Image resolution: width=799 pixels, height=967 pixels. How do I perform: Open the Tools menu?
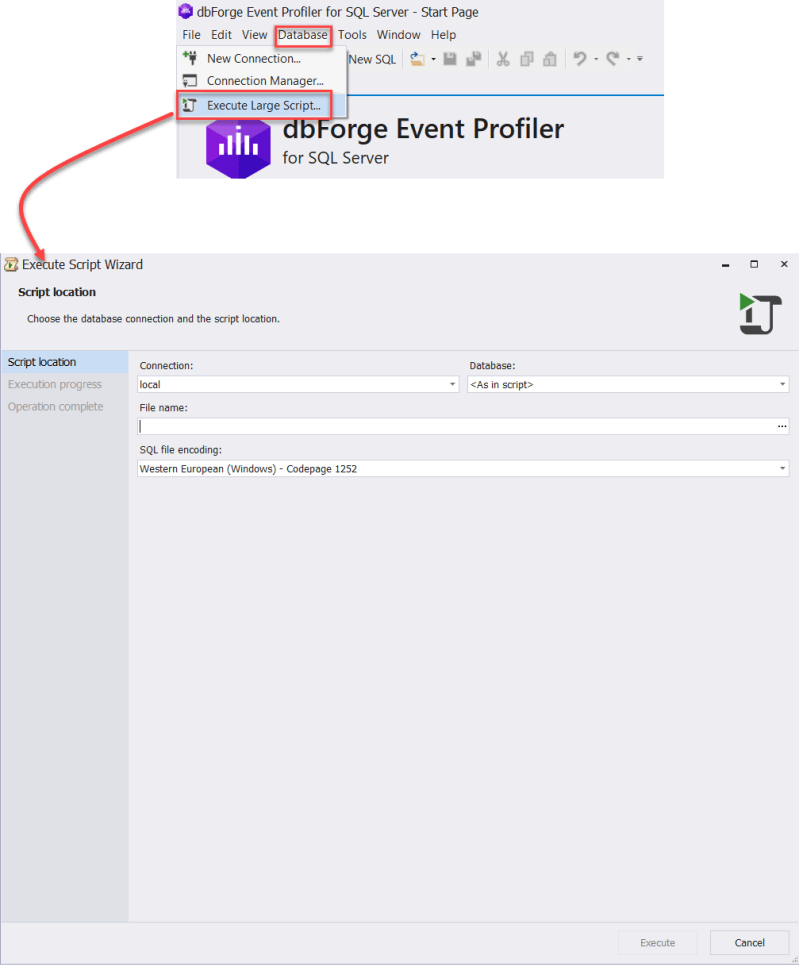(352, 35)
